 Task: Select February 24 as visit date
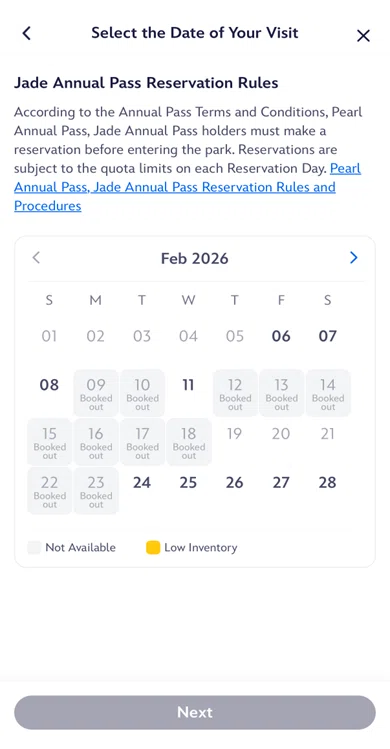click(x=142, y=483)
